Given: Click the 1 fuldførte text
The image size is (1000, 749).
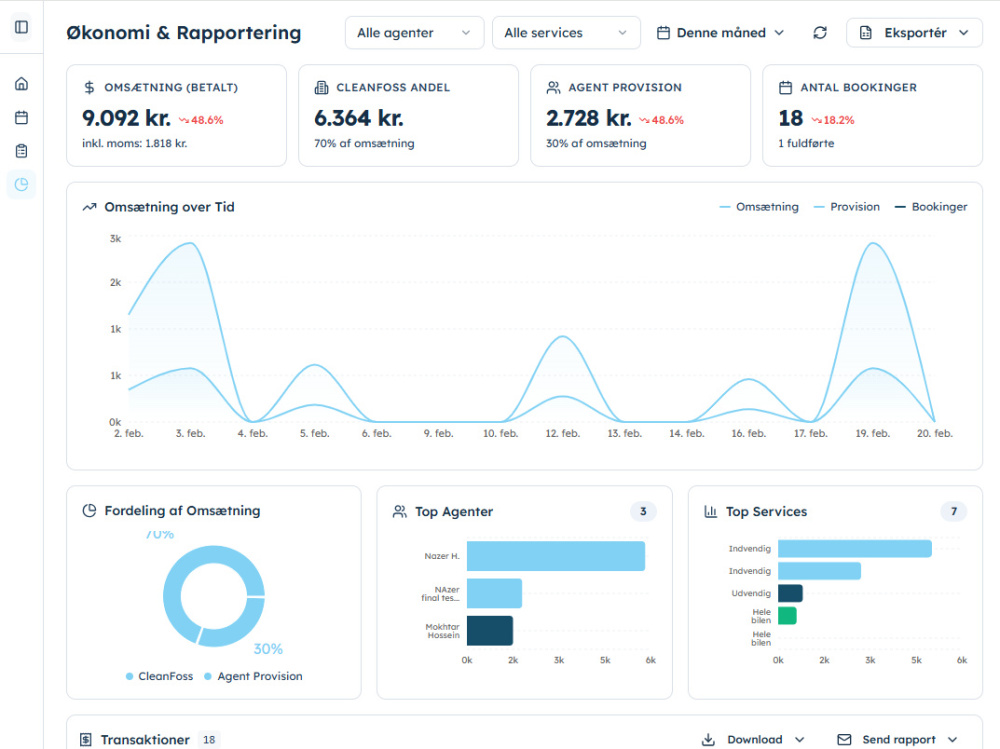Looking at the screenshot, I should click(x=806, y=144).
